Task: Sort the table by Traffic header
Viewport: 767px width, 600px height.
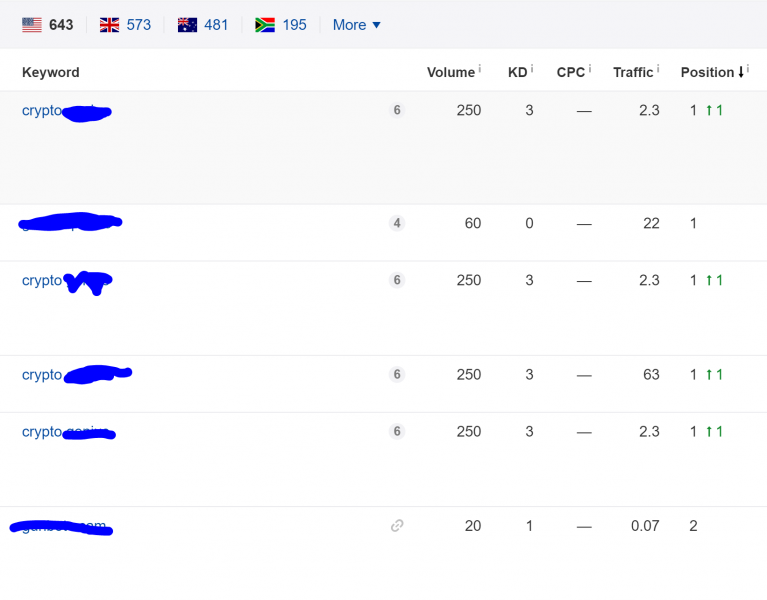Action: point(633,72)
